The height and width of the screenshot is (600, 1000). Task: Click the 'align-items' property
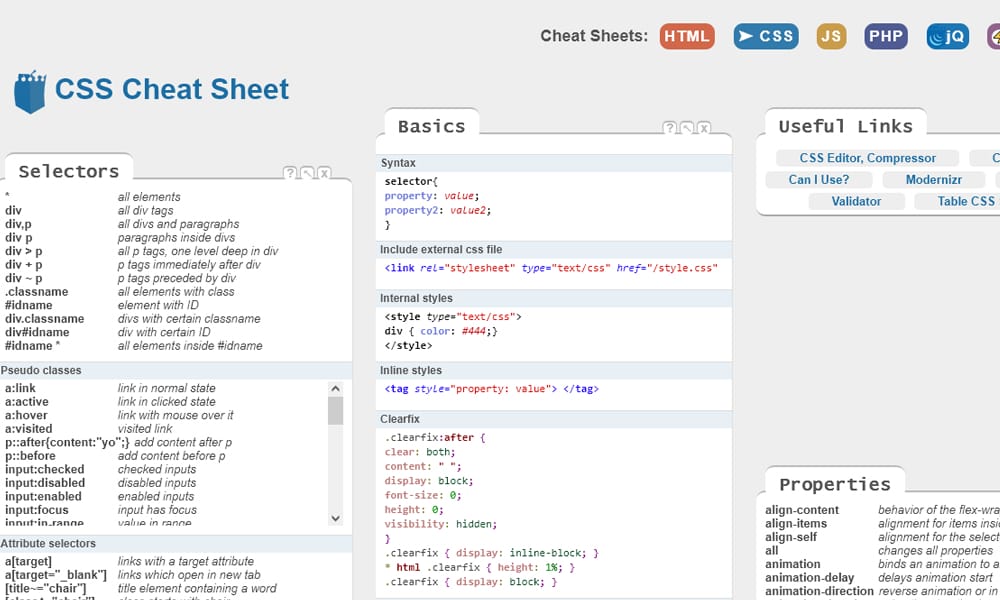796,523
